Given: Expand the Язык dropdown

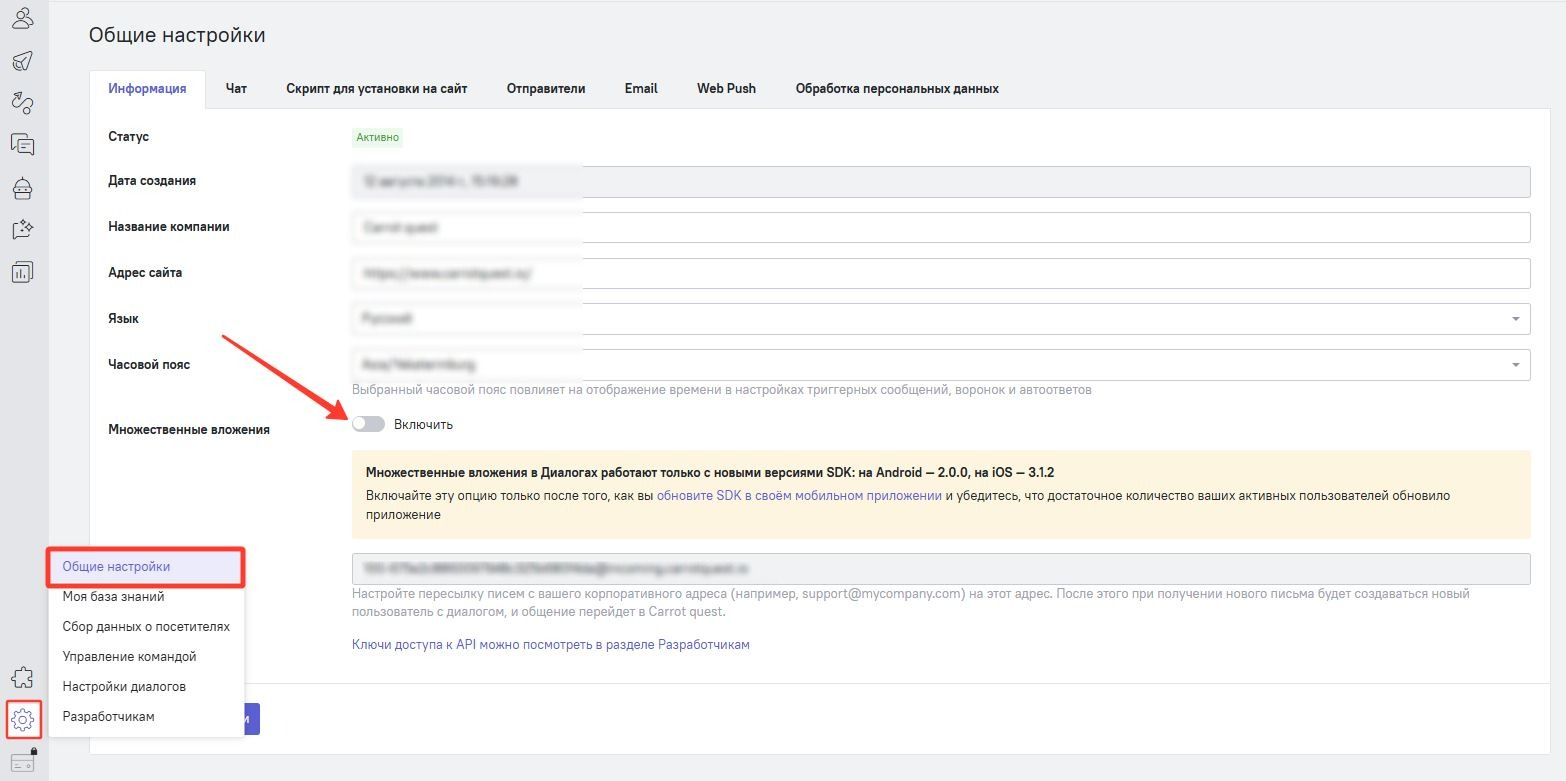Looking at the screenshot, I should pyautogui.click(x=940, y=319).
